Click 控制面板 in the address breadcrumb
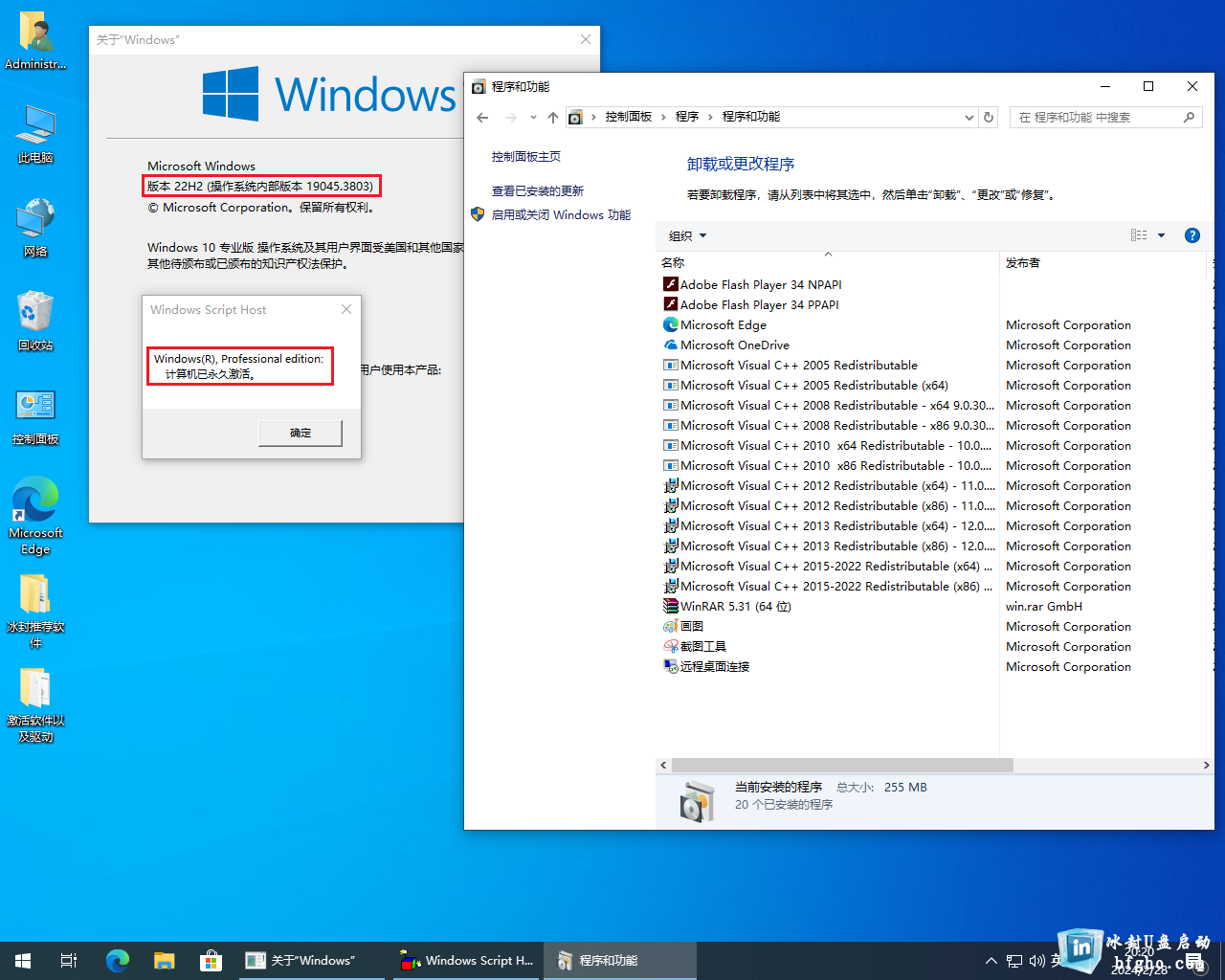Viewport: 1225px width, 980px height. [629, 117]
